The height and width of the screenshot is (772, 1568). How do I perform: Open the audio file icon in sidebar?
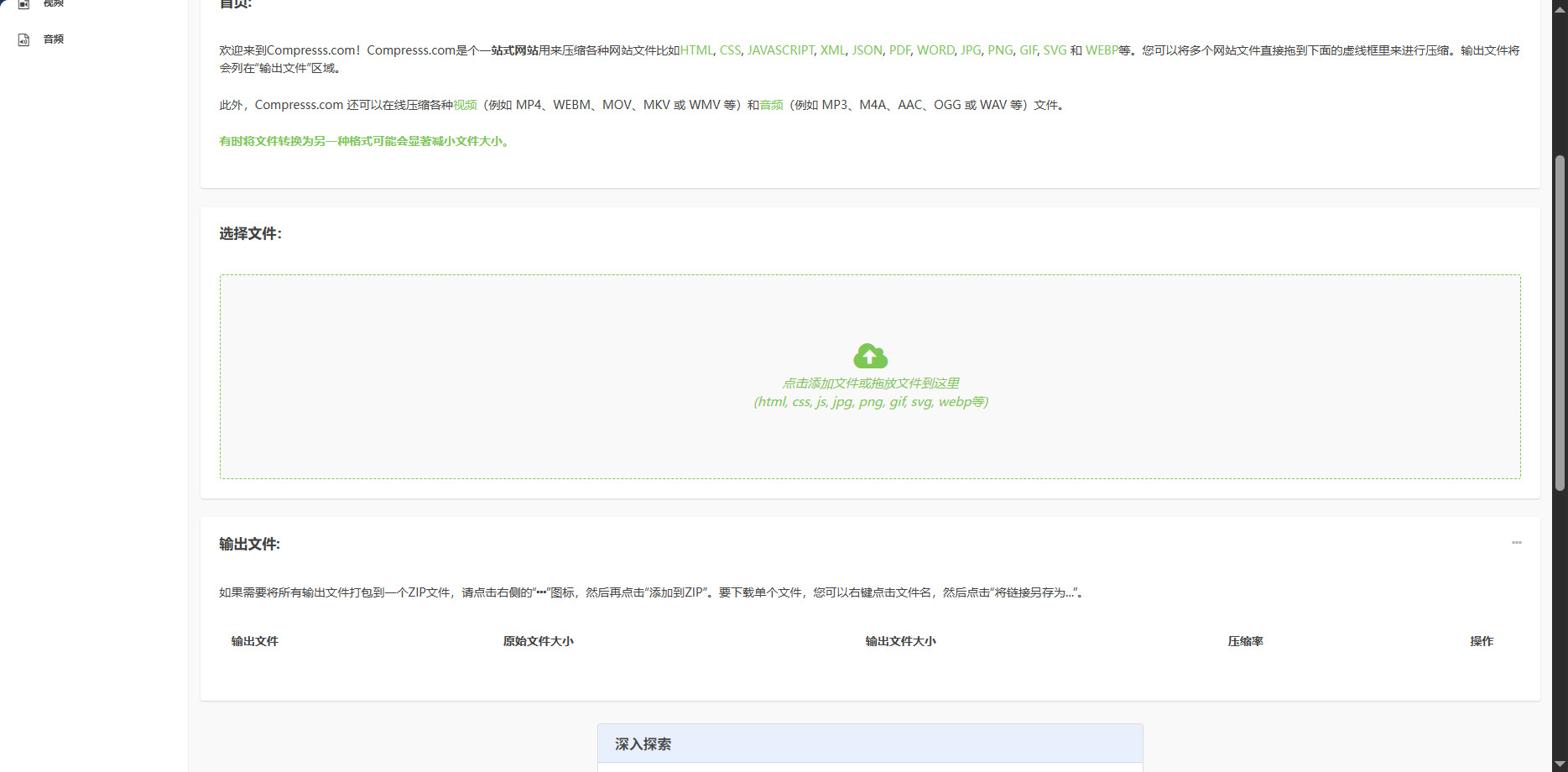[x=24, y=39]
